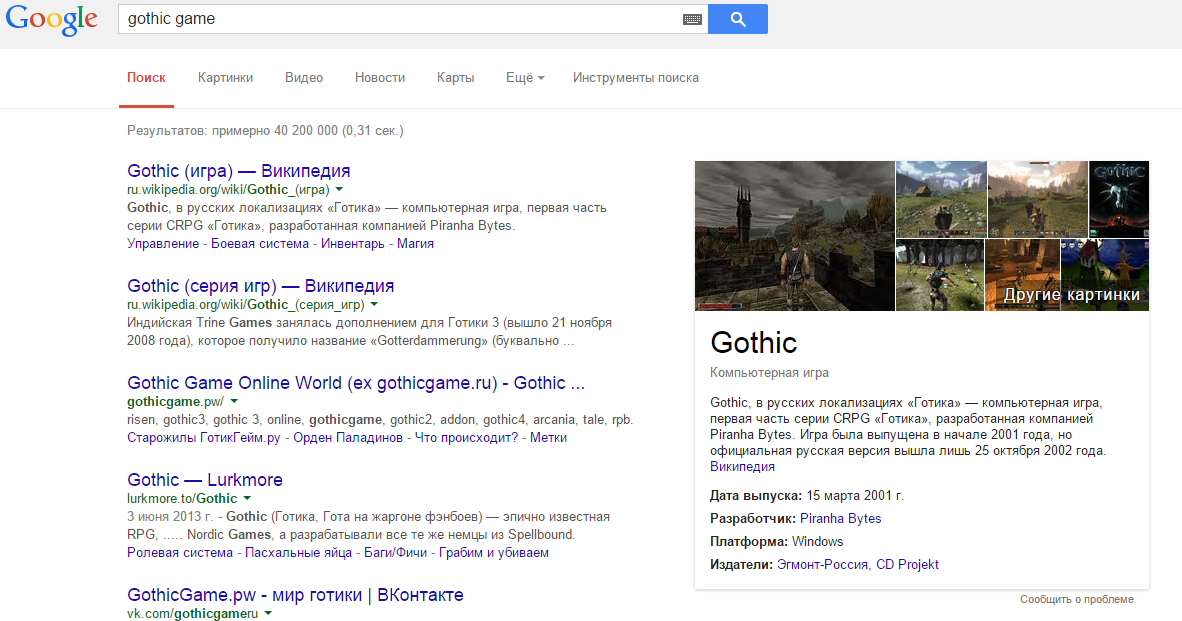Expand arrow next to ru.wikipedia.org/wiki/Gothic_(игра)
The width and height of the screenshot is (1182, 621).
tap(339, 190)
